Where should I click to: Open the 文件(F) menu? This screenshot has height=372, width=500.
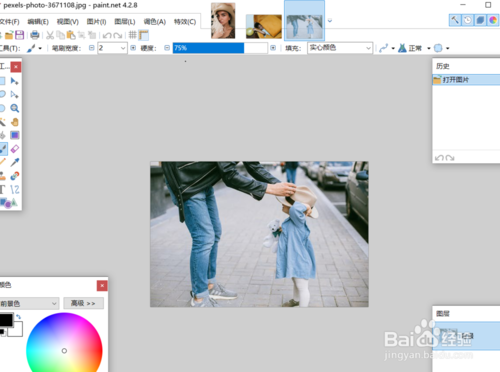click(x=9, y=22)
